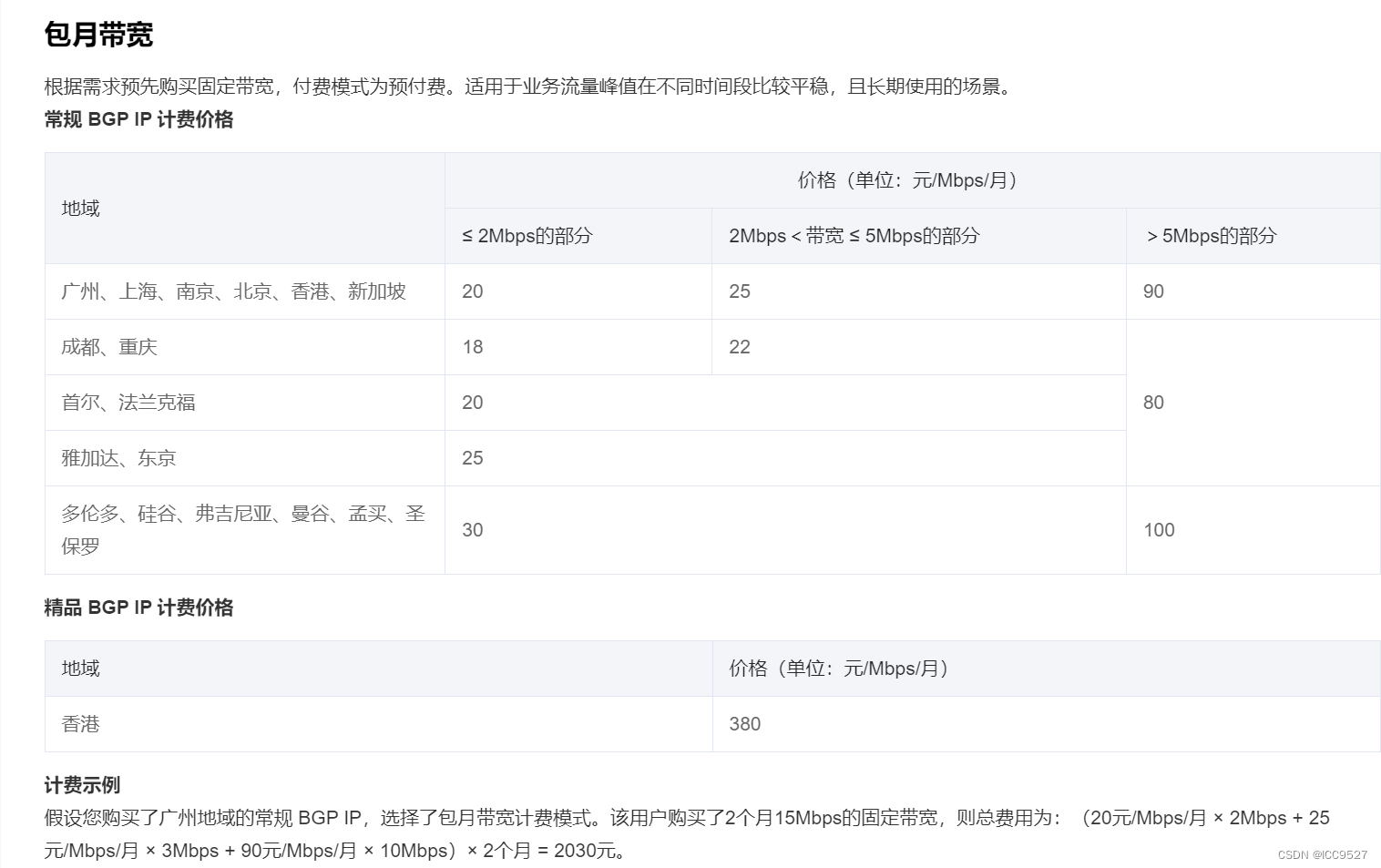This screenshot has height=868, width=1381.
Task: Select price 25 in the 雅加达、东京 row
Action: pyautogui.click(x=786, y=458)
